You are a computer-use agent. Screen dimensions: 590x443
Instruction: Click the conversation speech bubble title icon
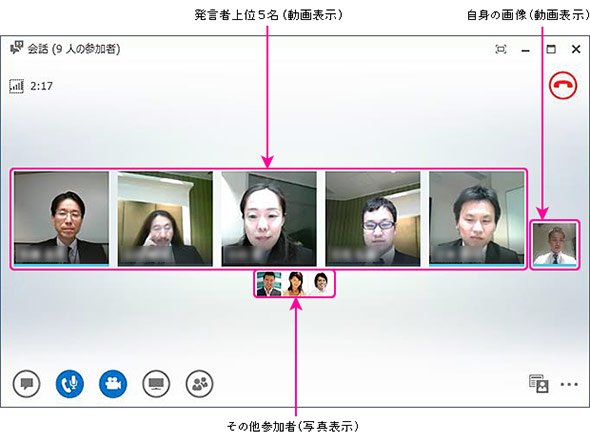click(x=17, y=47)
